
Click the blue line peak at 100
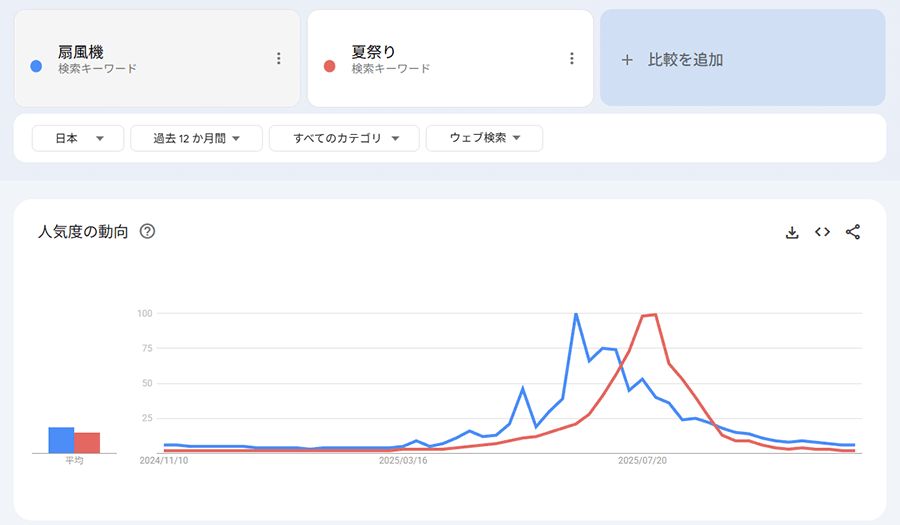(576, 314)
